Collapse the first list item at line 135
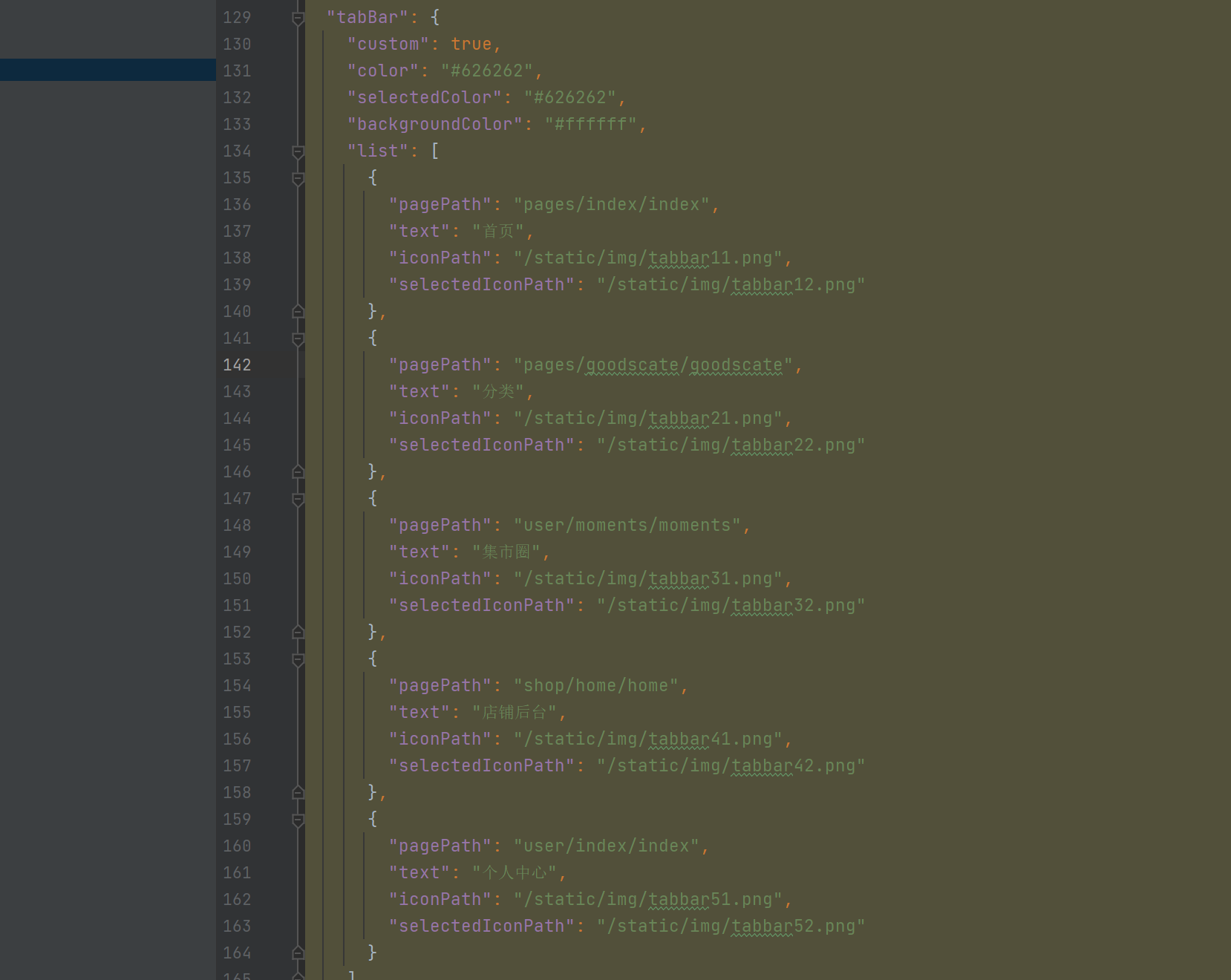The image size is (1231, 980). pyautogui.click(x=298, y=178)
